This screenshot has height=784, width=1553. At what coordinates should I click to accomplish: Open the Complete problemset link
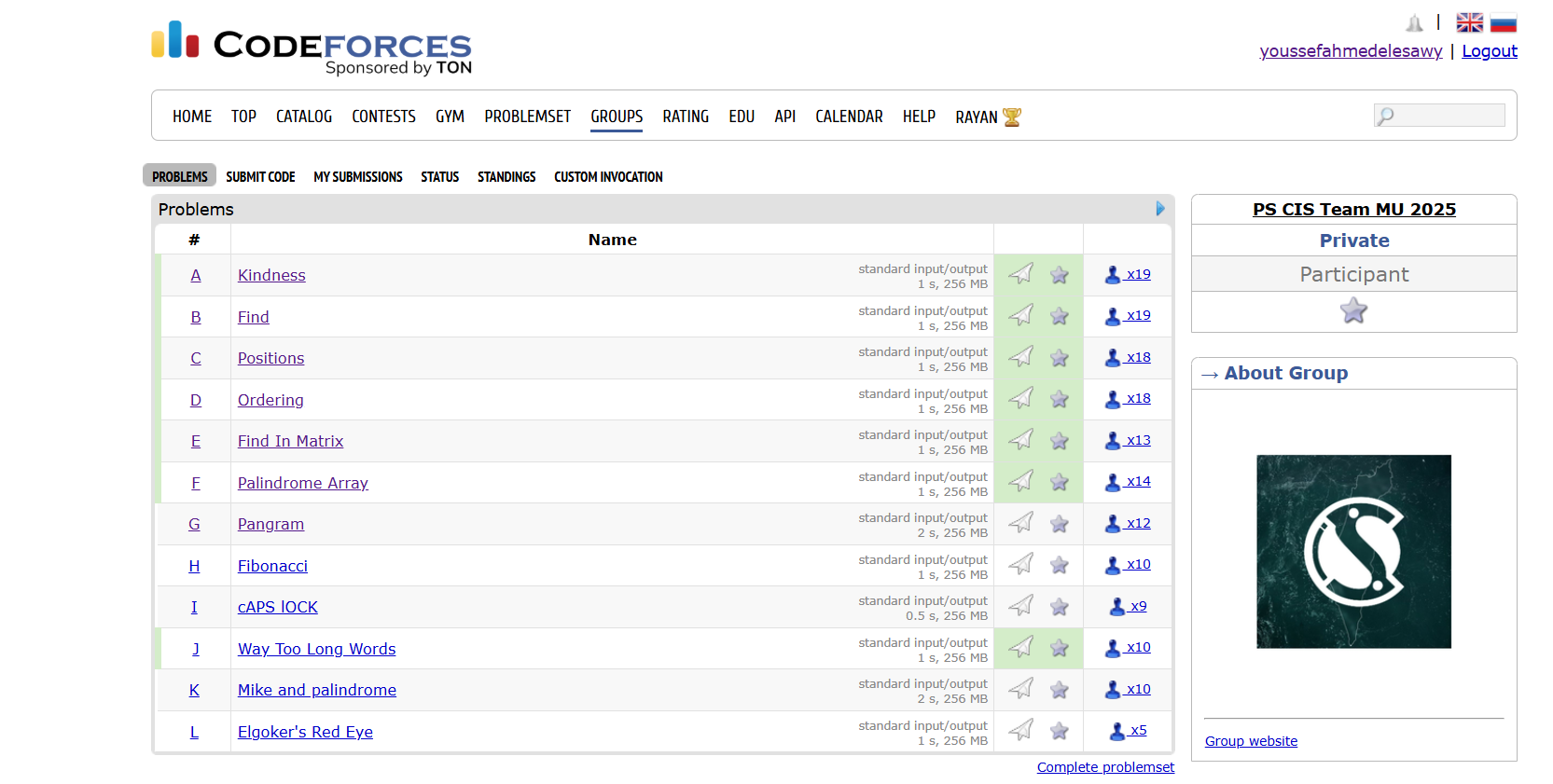click(1105, 767)
